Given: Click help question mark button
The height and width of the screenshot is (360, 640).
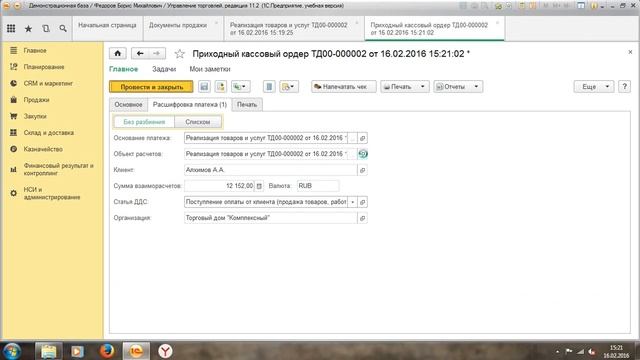Looking at the screenshot, I should [x=624, y=87].
